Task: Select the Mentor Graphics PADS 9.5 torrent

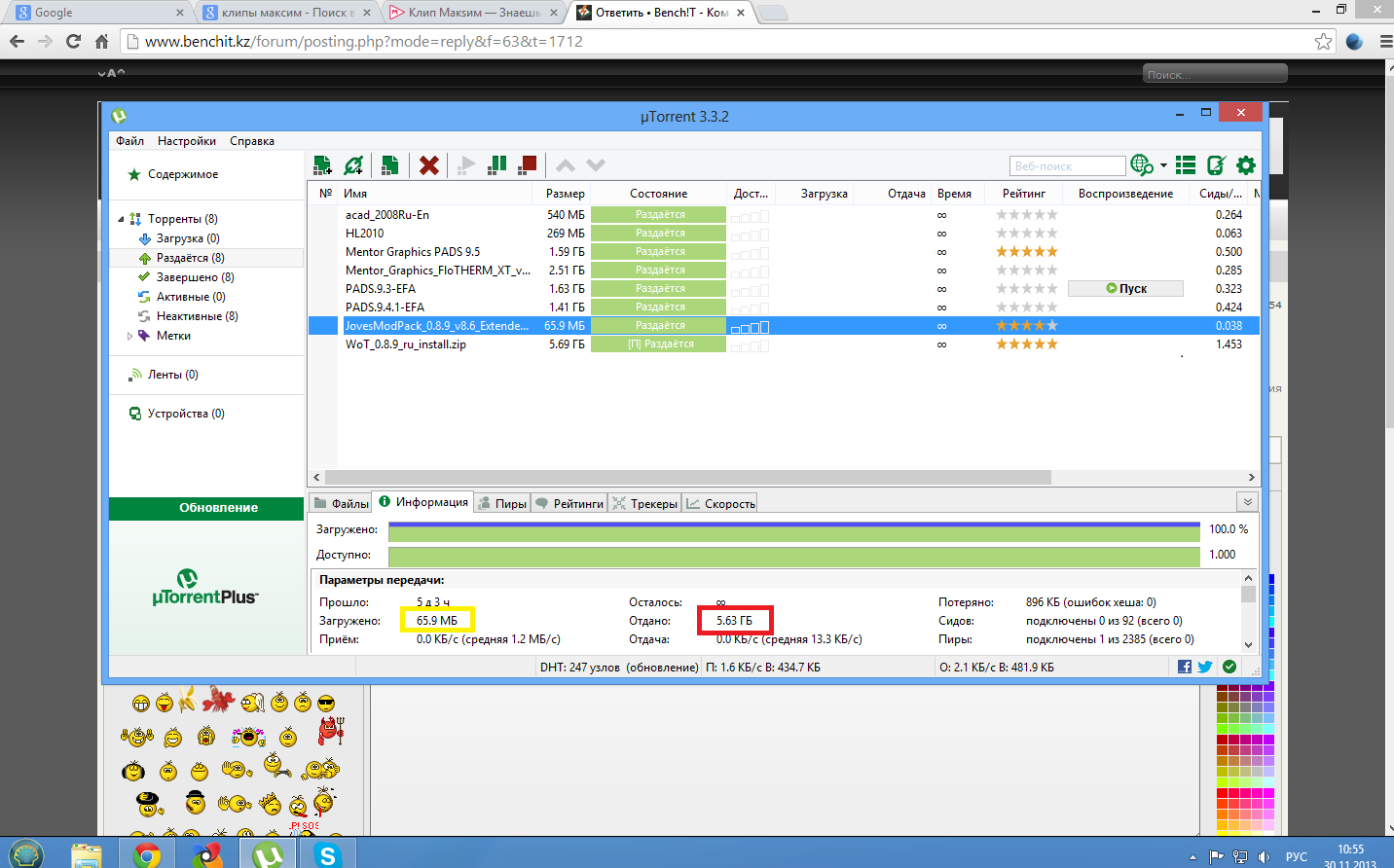Action: 784,252
